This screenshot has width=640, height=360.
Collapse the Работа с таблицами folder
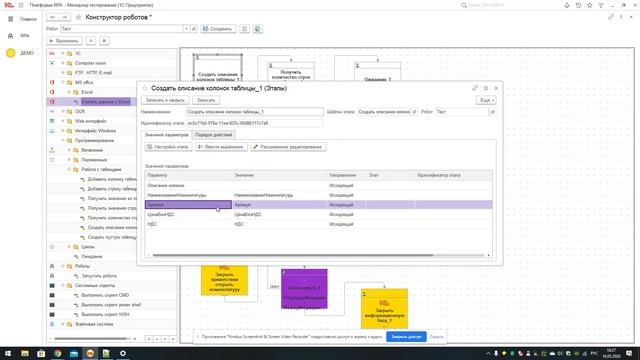click(x=69, y=169)
